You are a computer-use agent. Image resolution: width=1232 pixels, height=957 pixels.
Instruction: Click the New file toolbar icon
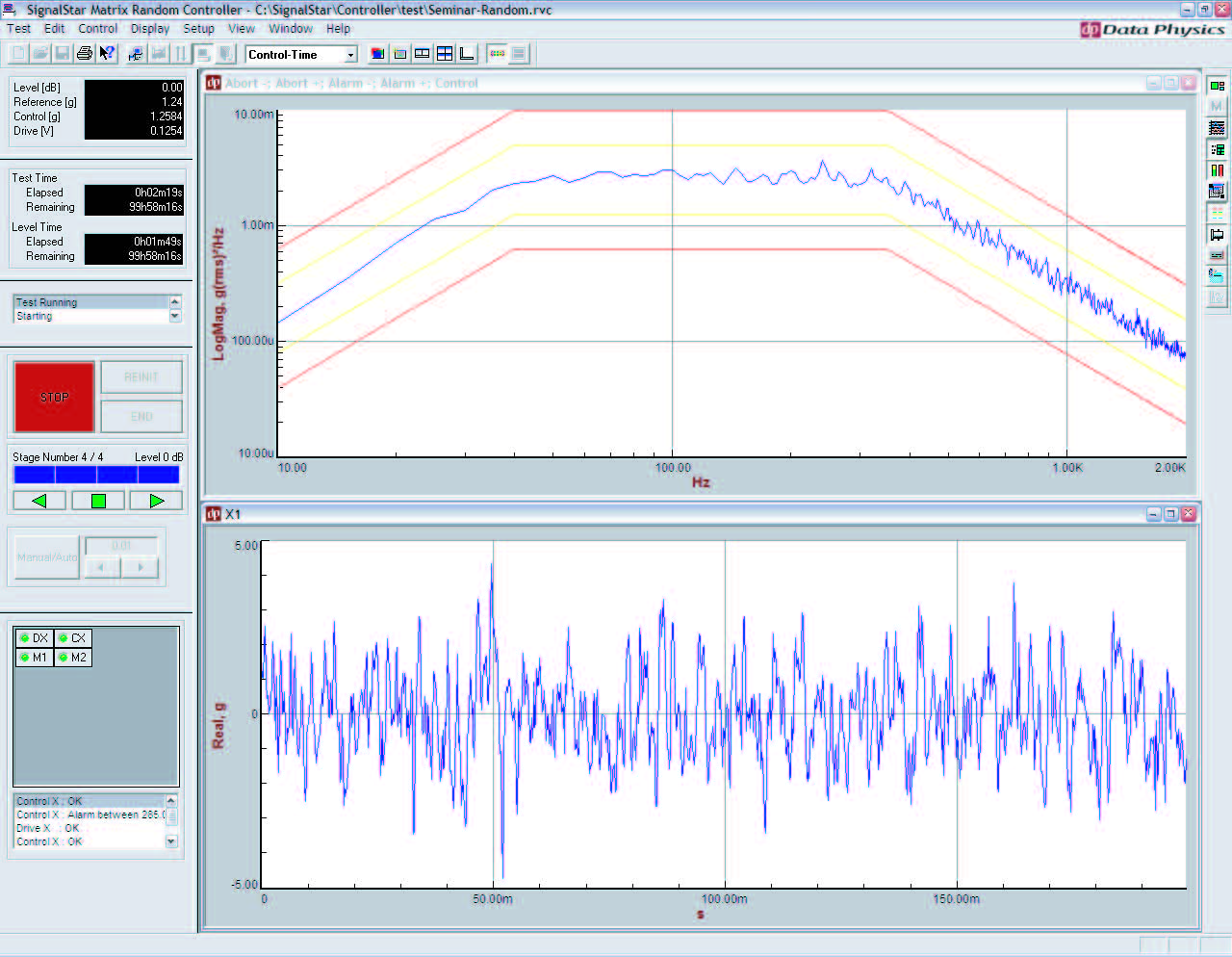pyautogui.click(x=17, y=54)
